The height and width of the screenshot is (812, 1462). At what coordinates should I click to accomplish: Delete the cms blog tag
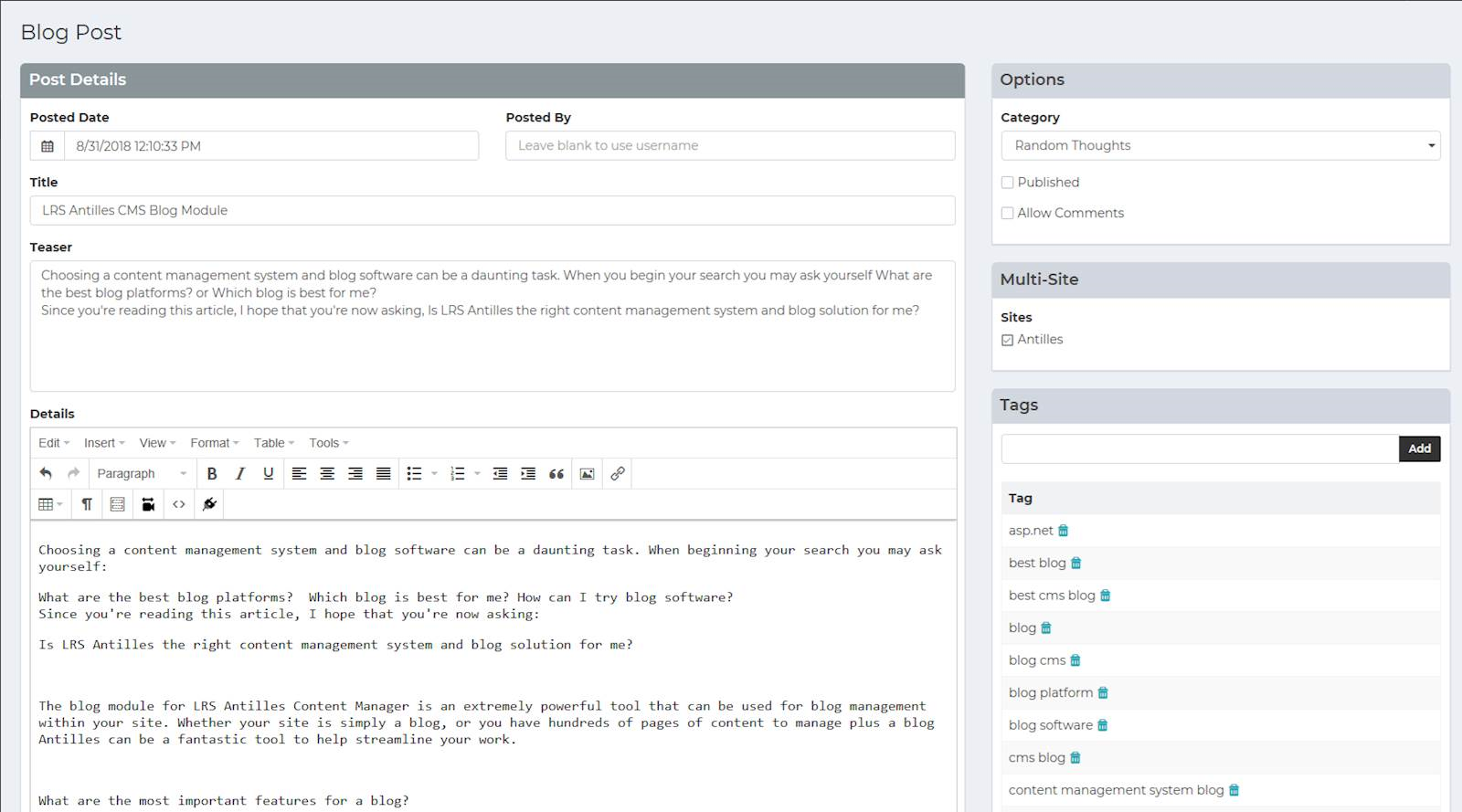click(1075, 758)
